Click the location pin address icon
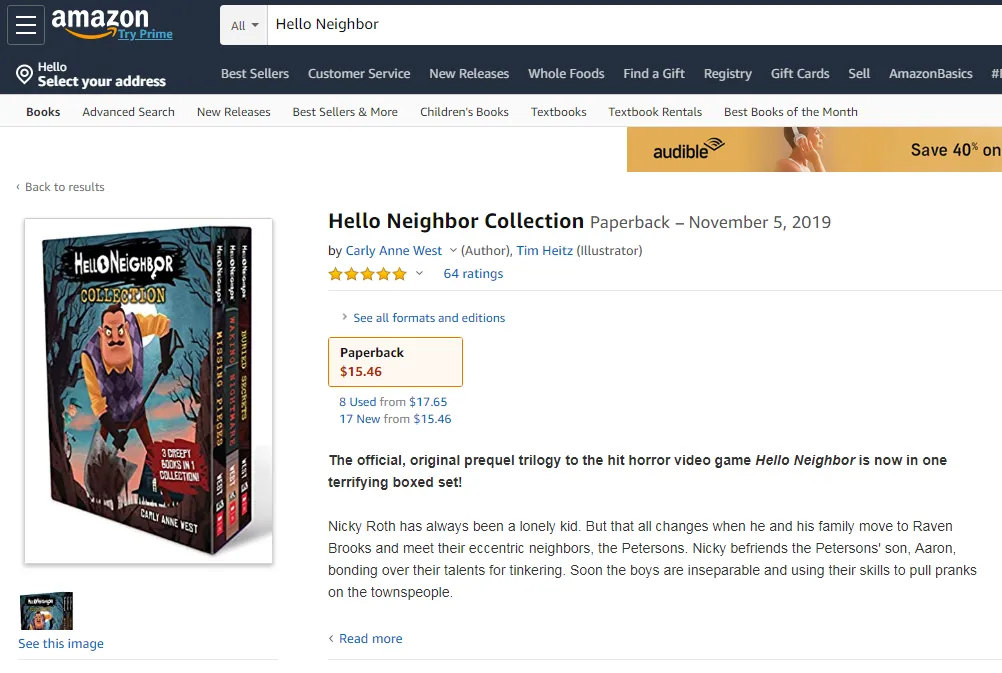The height and width of the screenshot is (673, 1002). pyautogui.click(x=24, y=74)
